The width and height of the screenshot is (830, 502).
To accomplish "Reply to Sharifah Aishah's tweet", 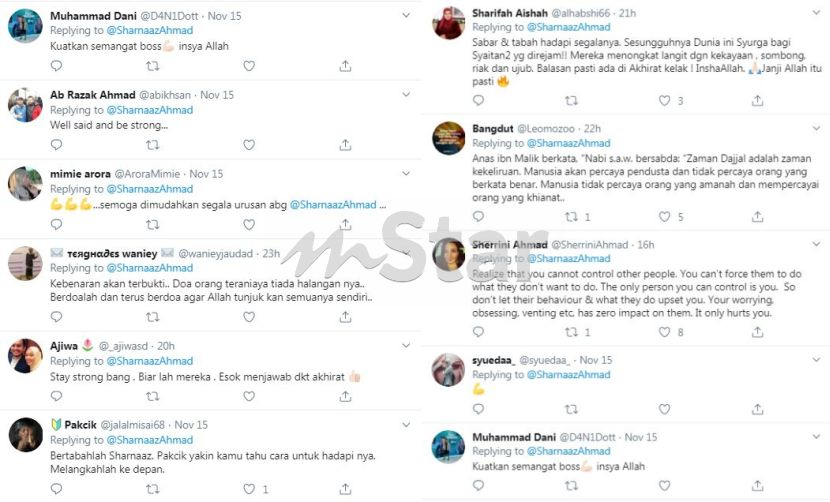I will pyautogui.click(x=479, y=100).
